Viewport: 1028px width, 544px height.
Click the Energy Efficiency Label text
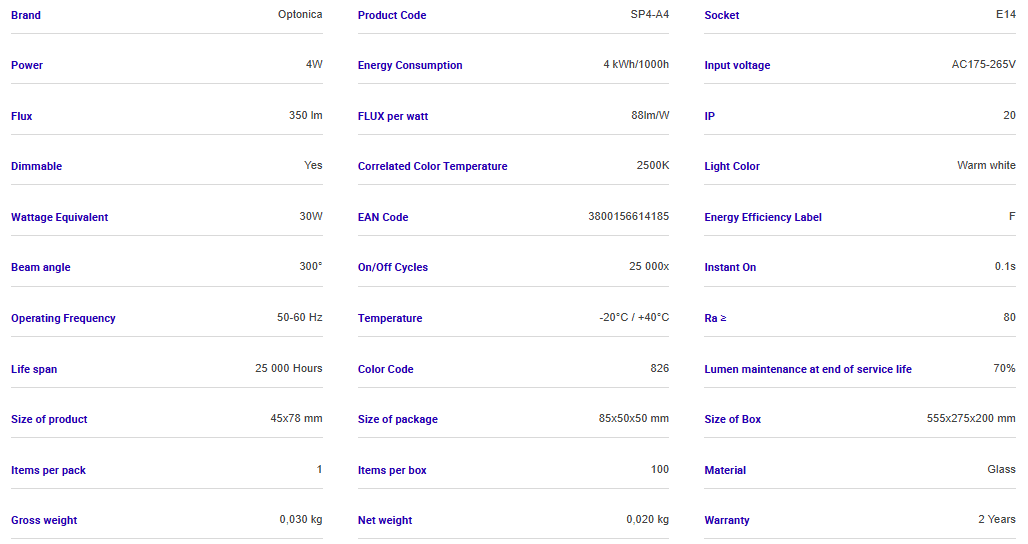[762, 217]
